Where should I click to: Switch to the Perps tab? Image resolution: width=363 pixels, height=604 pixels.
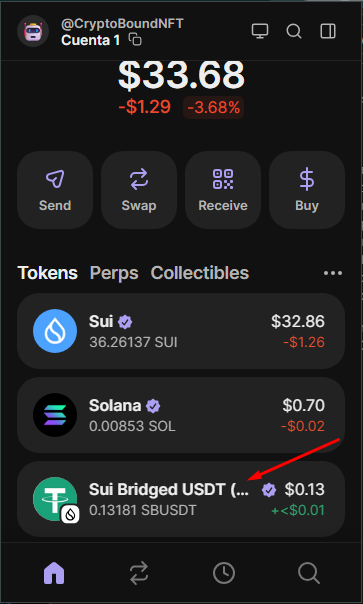(x=114, y=273)
